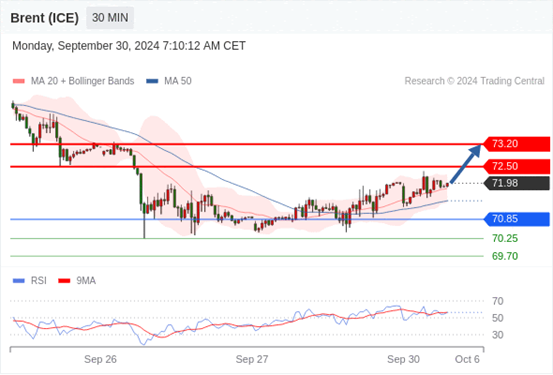This screenshot has height=375, width=553.
Task: Click the date and time line
Action: (x=129, y=46)
